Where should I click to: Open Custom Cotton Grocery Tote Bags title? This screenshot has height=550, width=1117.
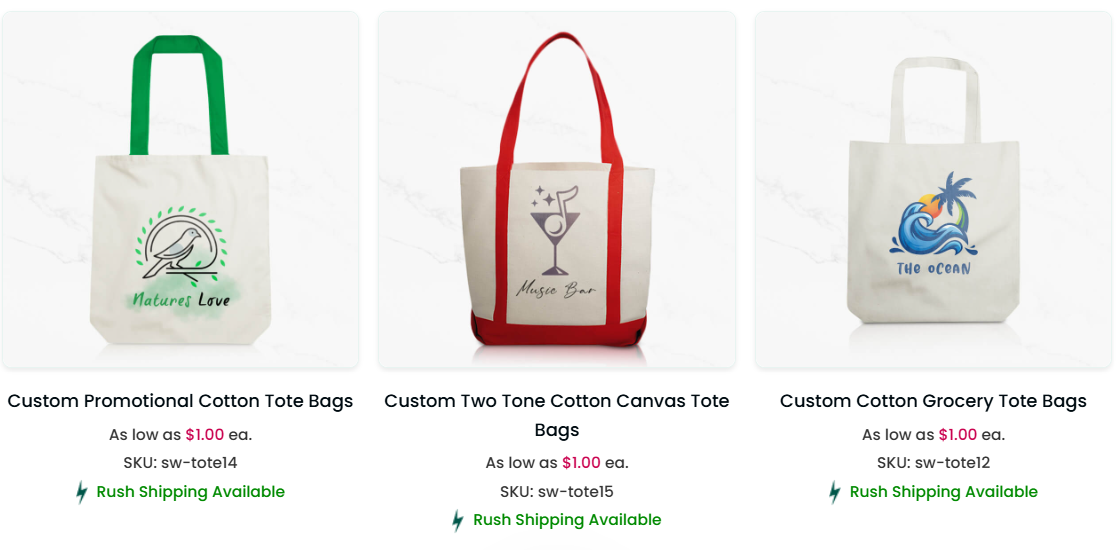[933, 401]
